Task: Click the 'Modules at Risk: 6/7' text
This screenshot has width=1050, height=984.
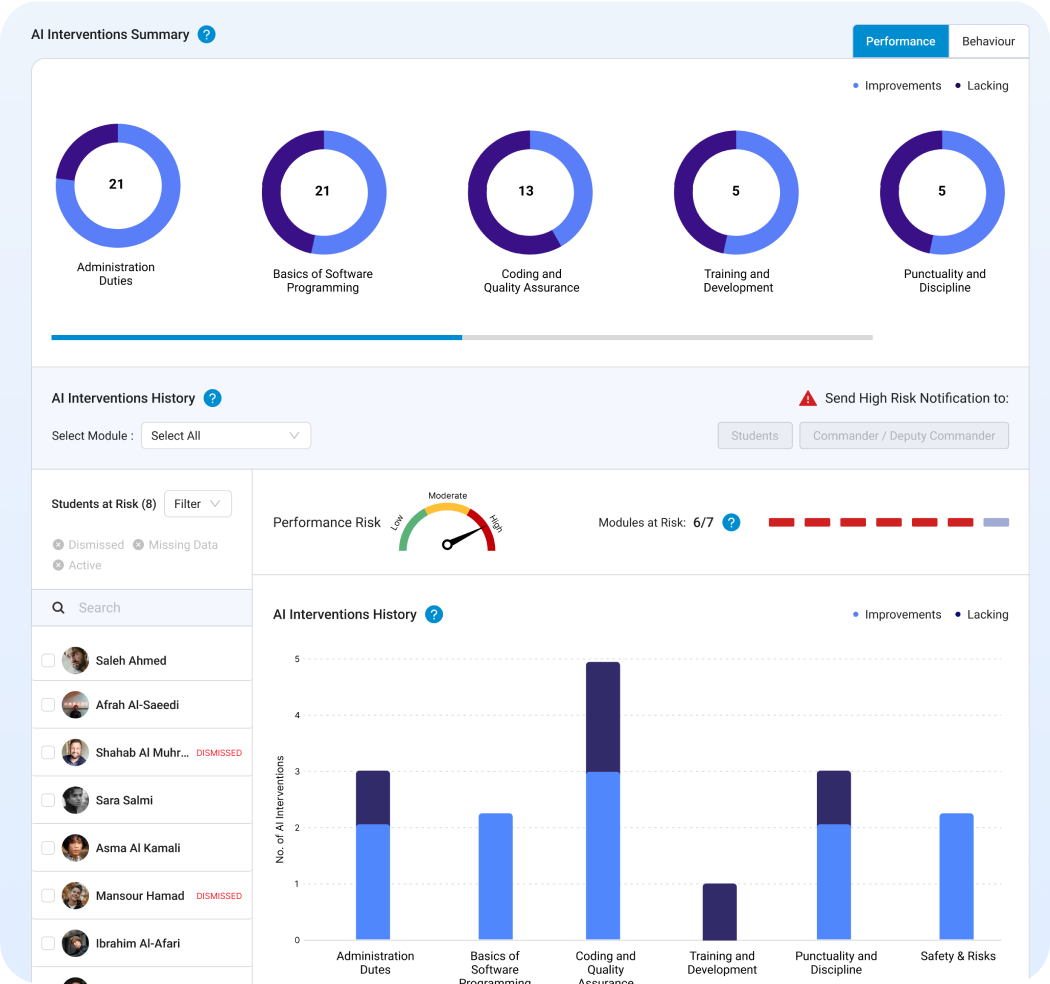Action: coord(656,522)
